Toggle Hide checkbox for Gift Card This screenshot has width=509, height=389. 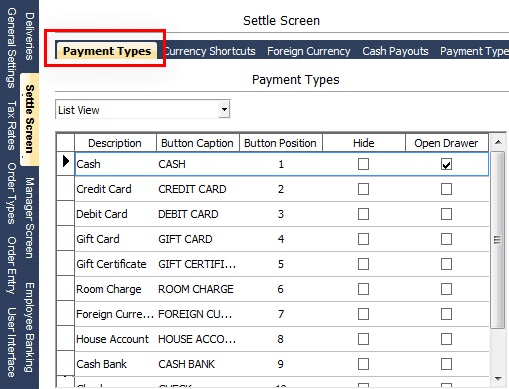pyautogui.click(x=363, y=239)
